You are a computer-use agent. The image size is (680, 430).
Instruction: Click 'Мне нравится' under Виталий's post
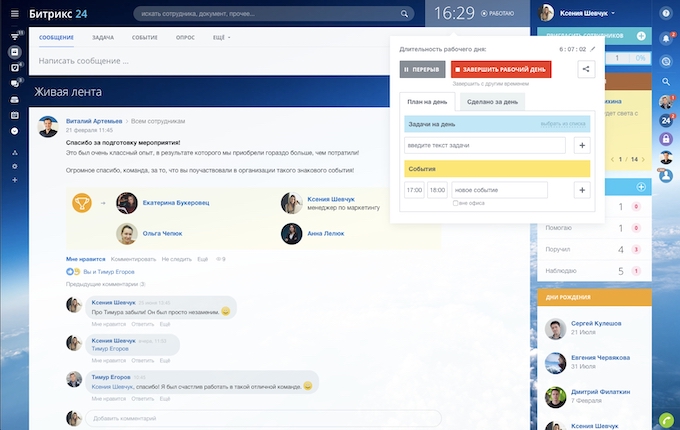click(83, 259)
